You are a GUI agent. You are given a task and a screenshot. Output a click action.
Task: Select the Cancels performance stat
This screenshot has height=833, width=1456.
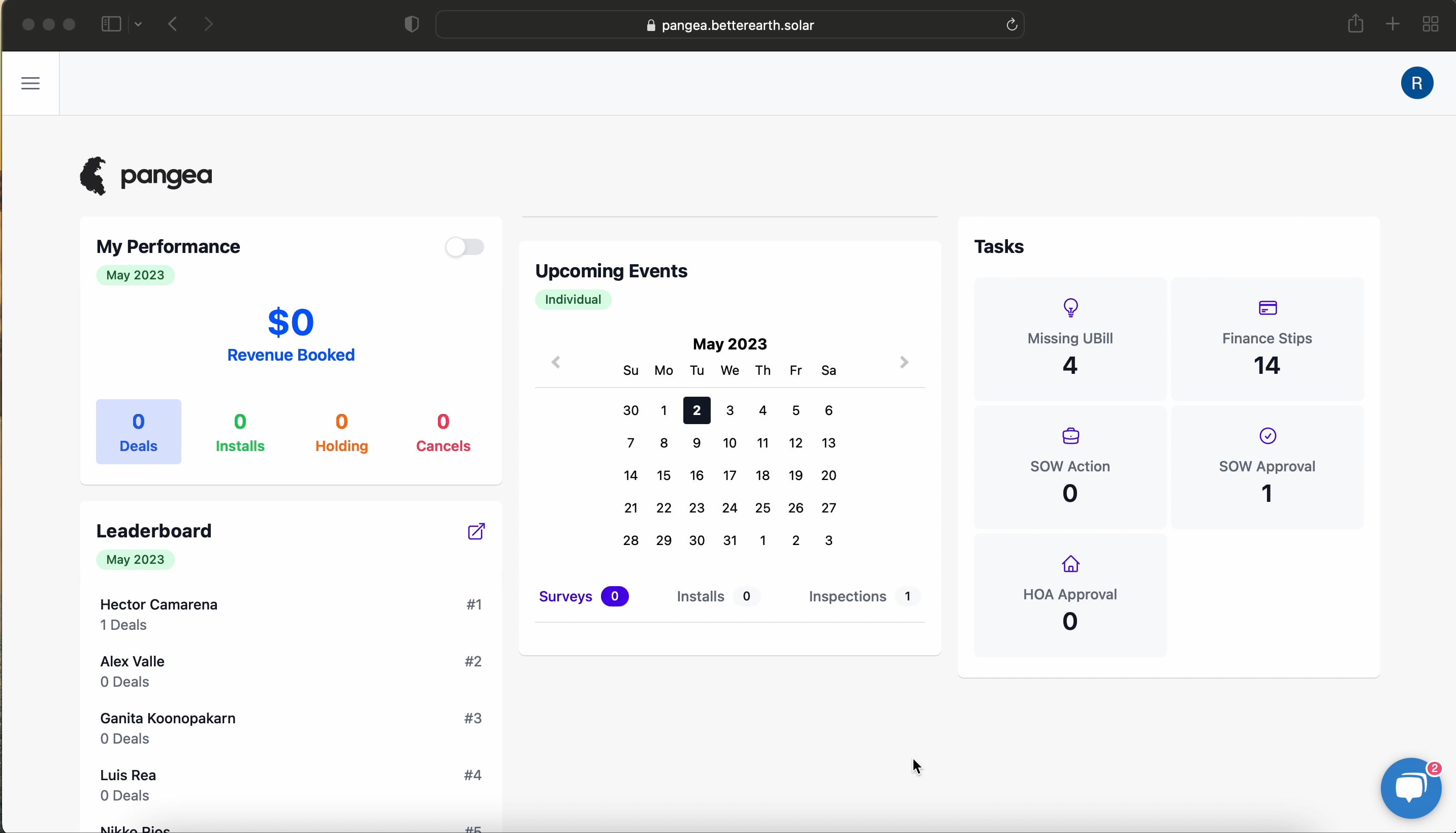443,432
